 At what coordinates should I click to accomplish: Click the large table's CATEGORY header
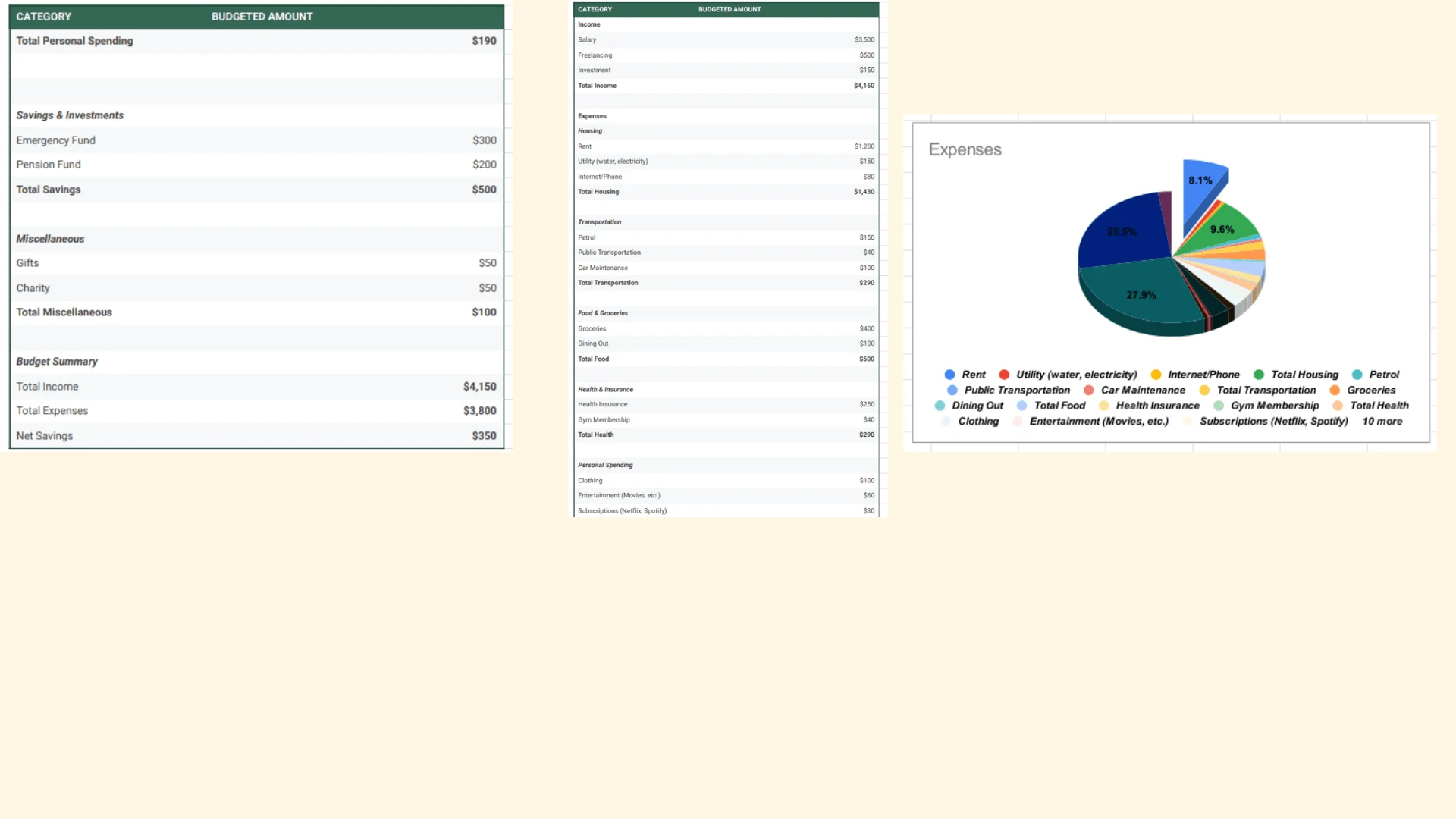pos(44,17)
